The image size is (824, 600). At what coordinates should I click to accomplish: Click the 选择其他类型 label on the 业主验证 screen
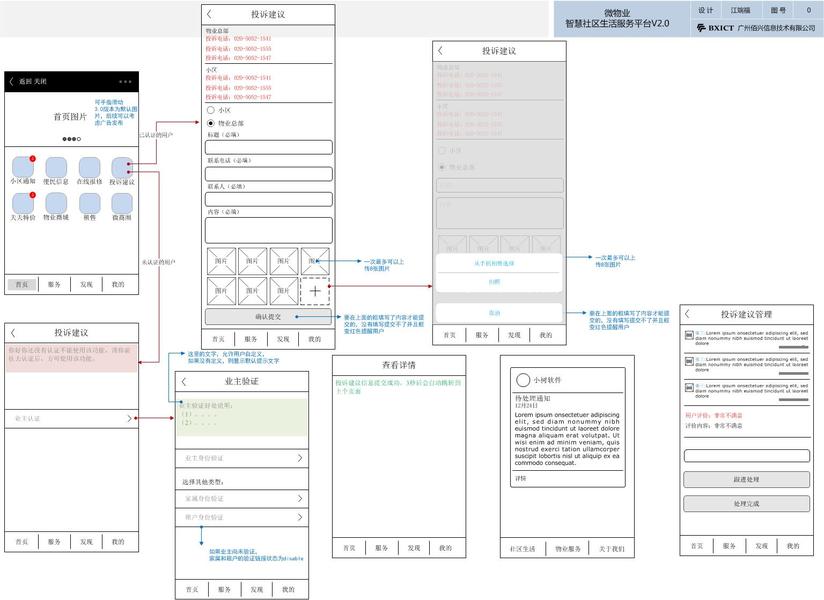coord(203,482)
